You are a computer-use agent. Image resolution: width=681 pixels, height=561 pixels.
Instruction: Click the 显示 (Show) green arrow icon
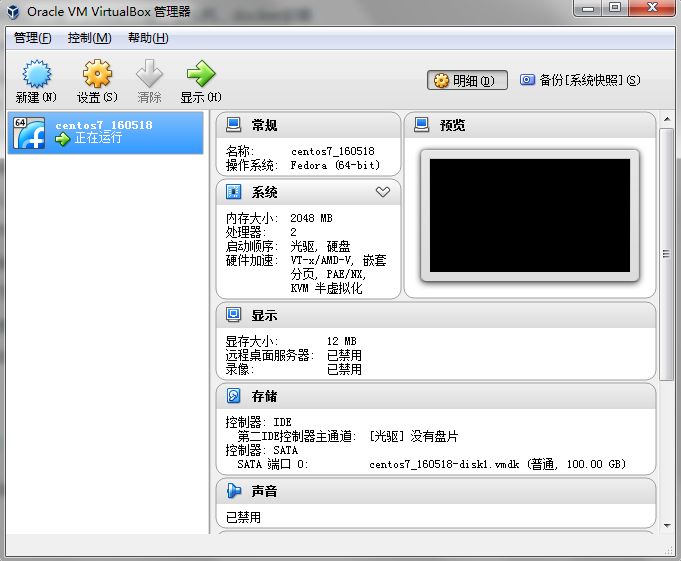tap(201, 74)
